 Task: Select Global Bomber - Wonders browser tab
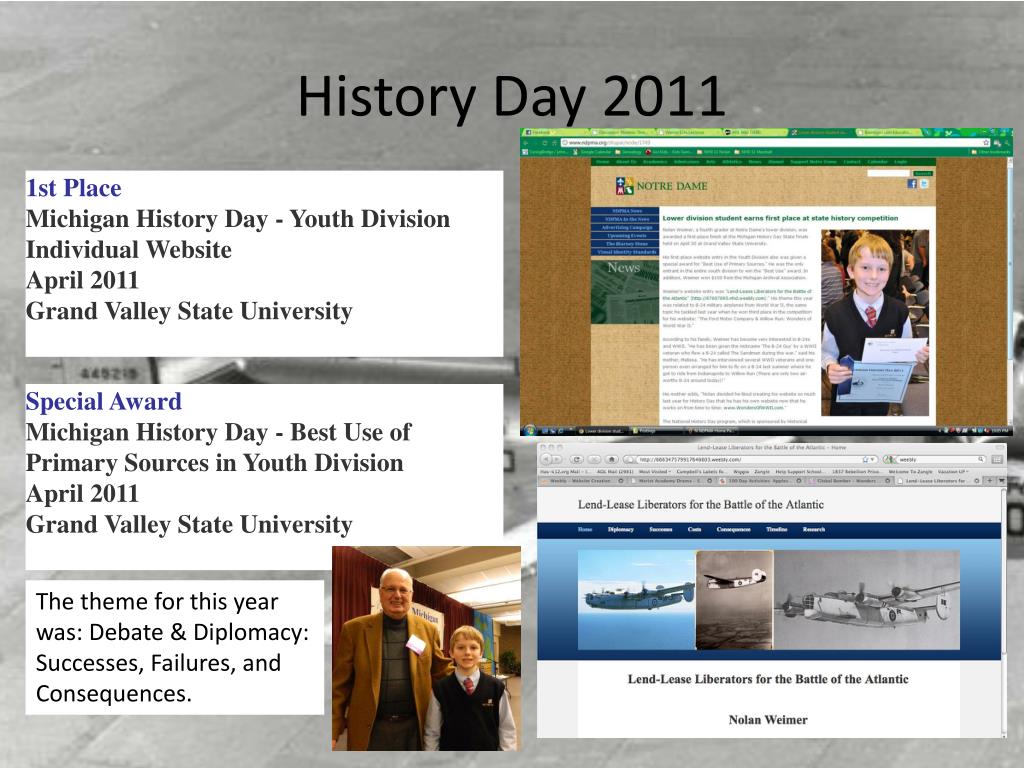coord(849,481)
